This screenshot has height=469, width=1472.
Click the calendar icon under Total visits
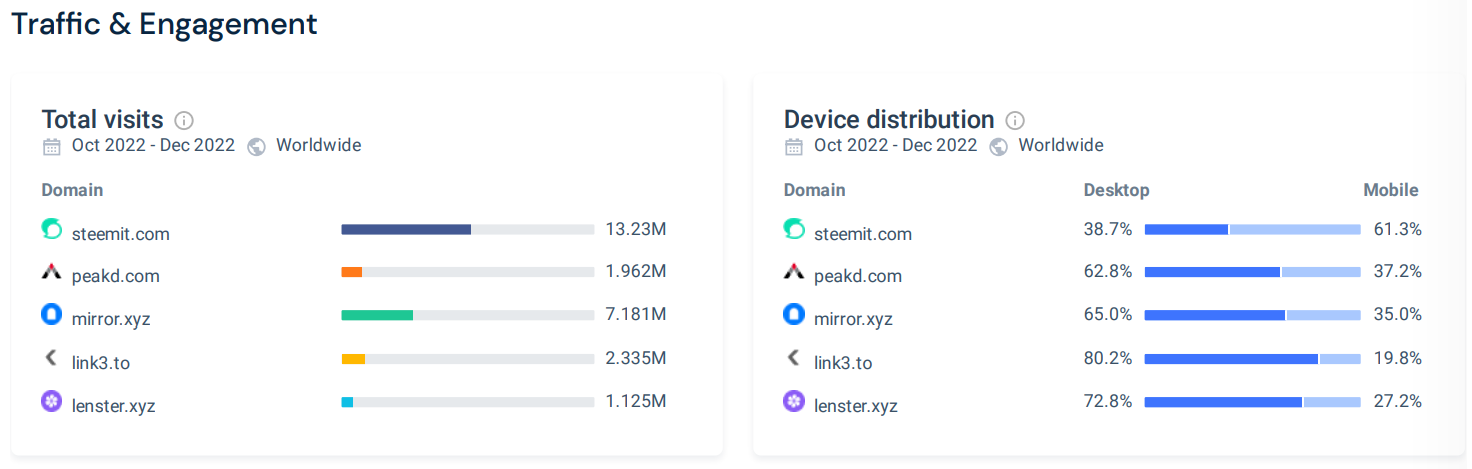(52, 146)
